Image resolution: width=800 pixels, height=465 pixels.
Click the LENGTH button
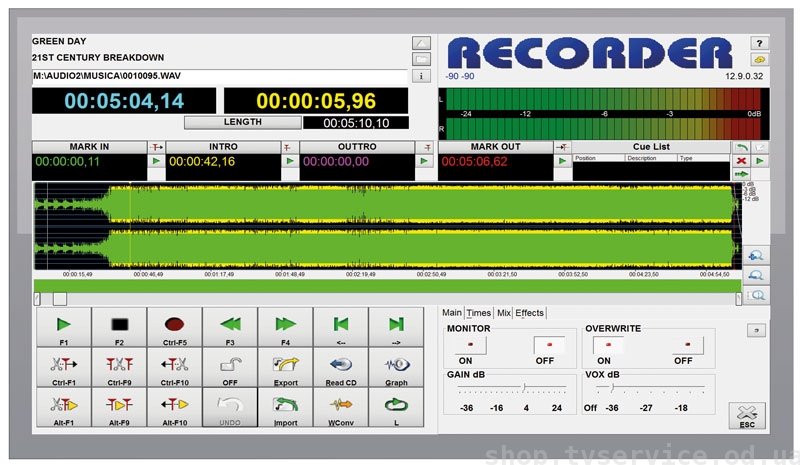click(x=242, y=122)
